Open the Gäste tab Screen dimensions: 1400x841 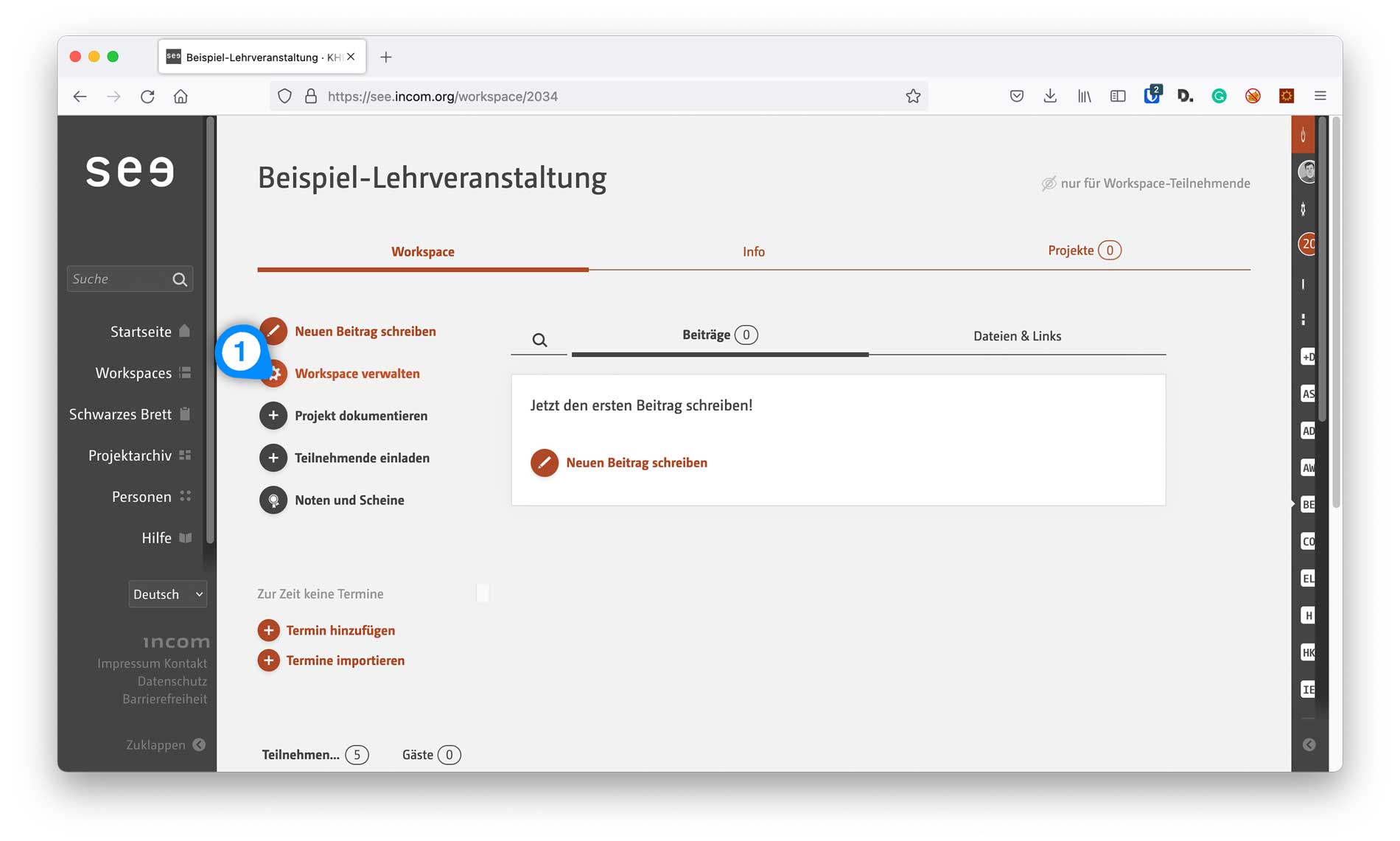click(431, 755)
